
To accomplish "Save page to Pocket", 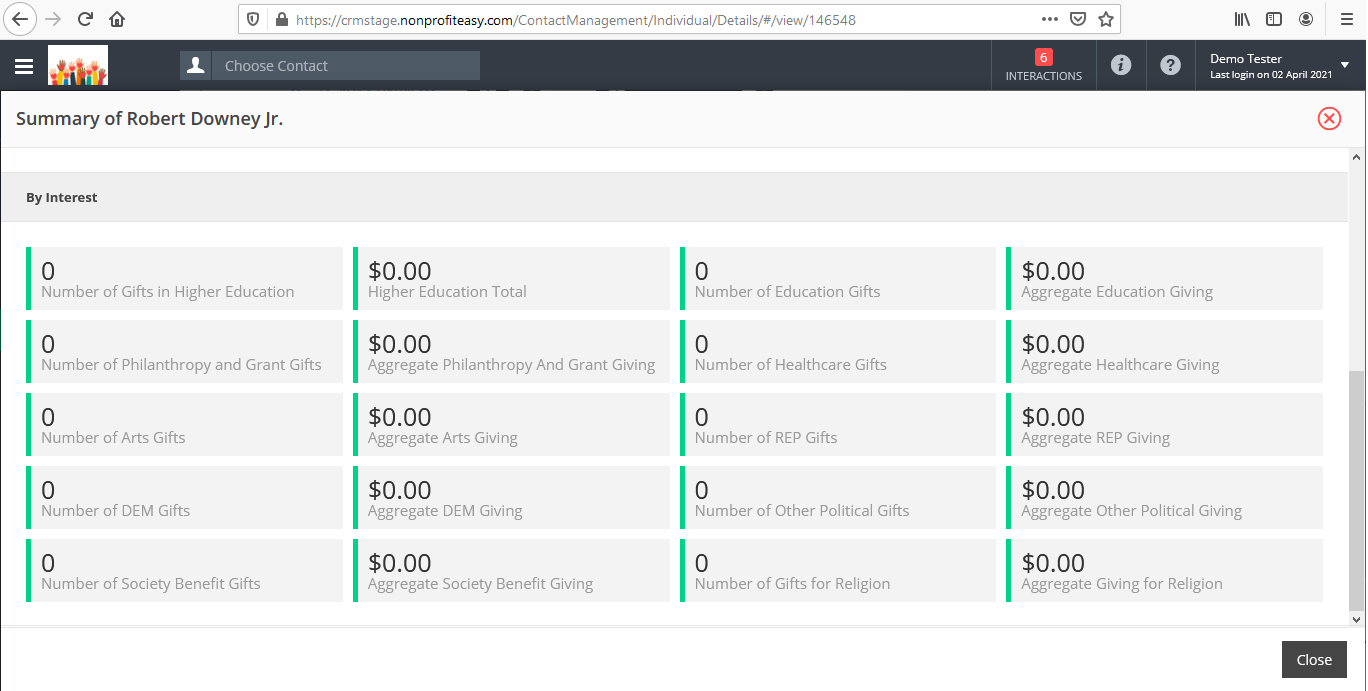I will [1078, 19].
